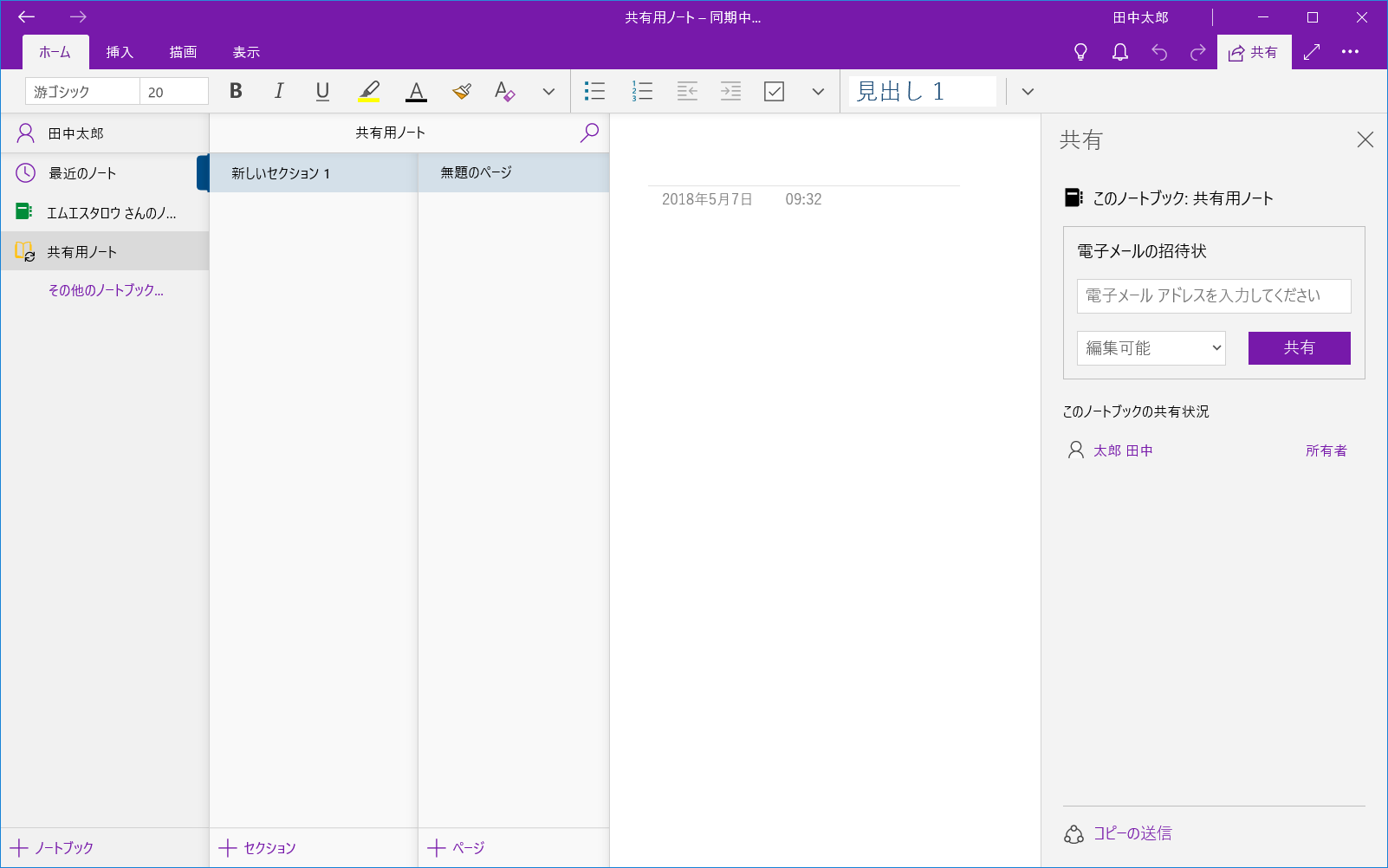Viewport: 1388px width, 868px height.
Task: Open the 編集可能 permission dropdown
Action: tap(1151, 347)
